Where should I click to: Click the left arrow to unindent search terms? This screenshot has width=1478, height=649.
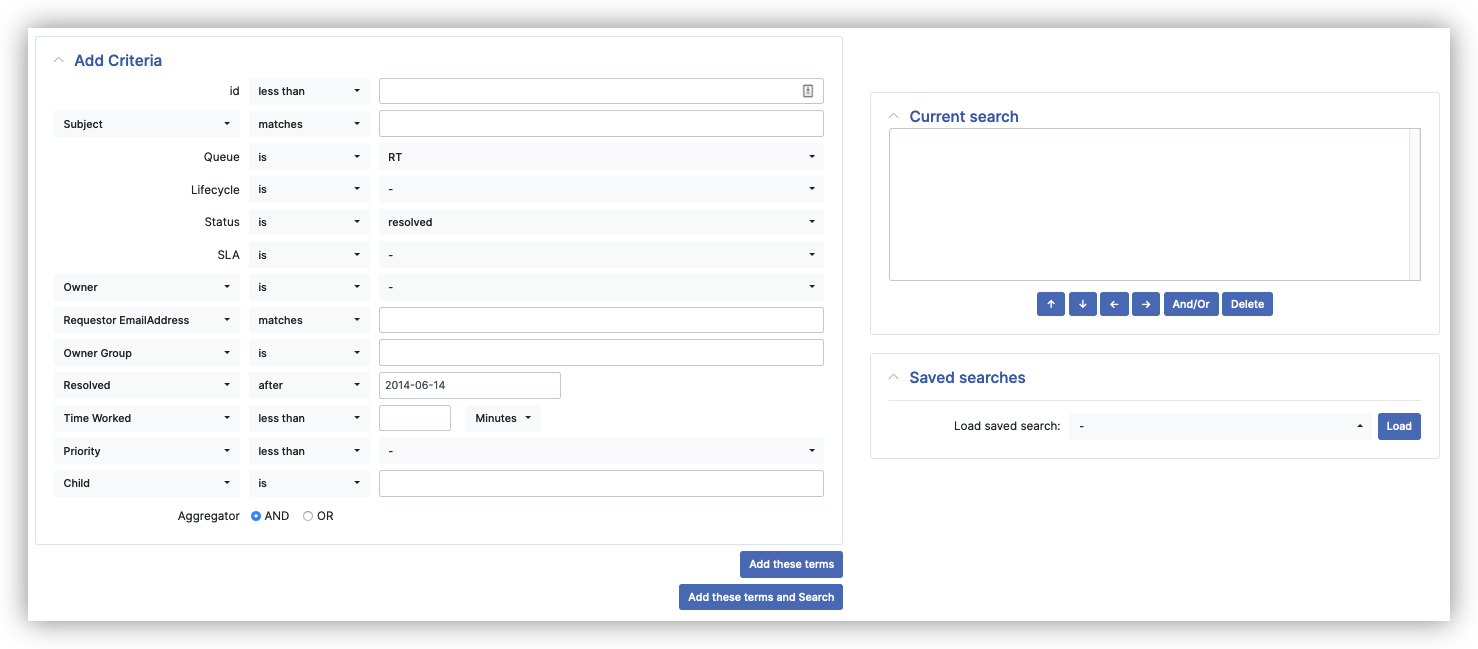(1114, 303)
